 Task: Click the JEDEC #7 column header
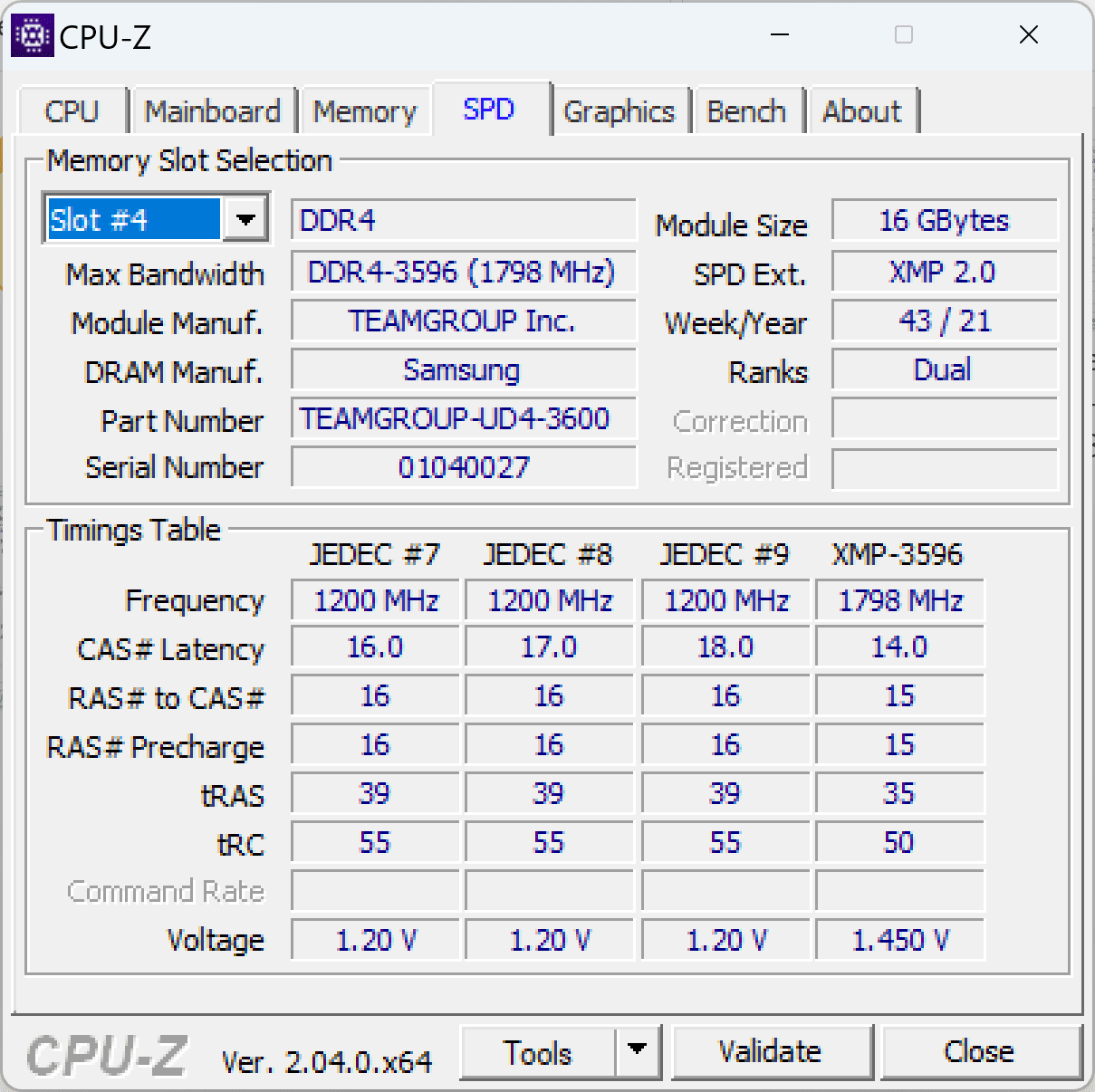(375, 554)
